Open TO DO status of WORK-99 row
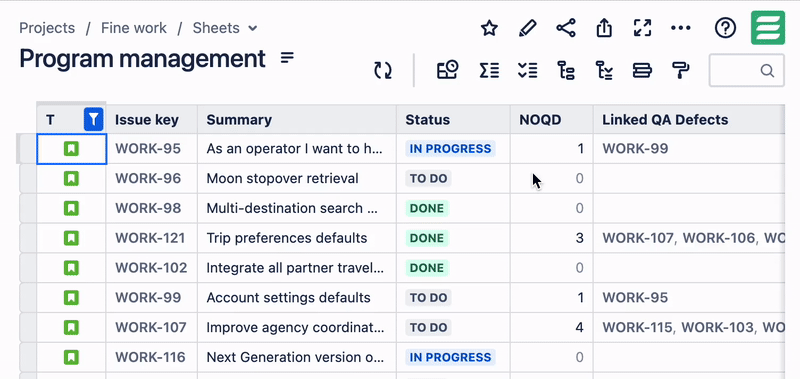The image size is (800, 379). (428, 297)
